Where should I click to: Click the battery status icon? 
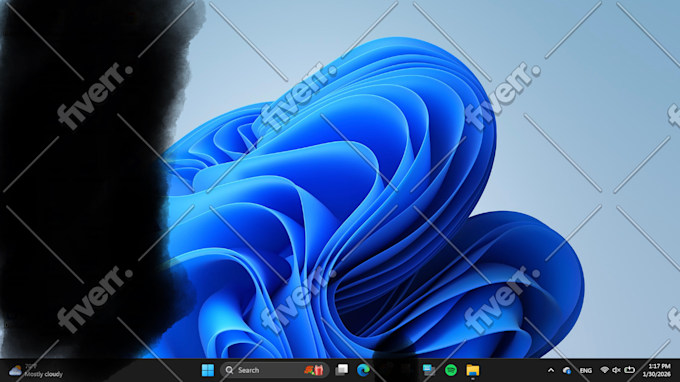pos(629,370)
